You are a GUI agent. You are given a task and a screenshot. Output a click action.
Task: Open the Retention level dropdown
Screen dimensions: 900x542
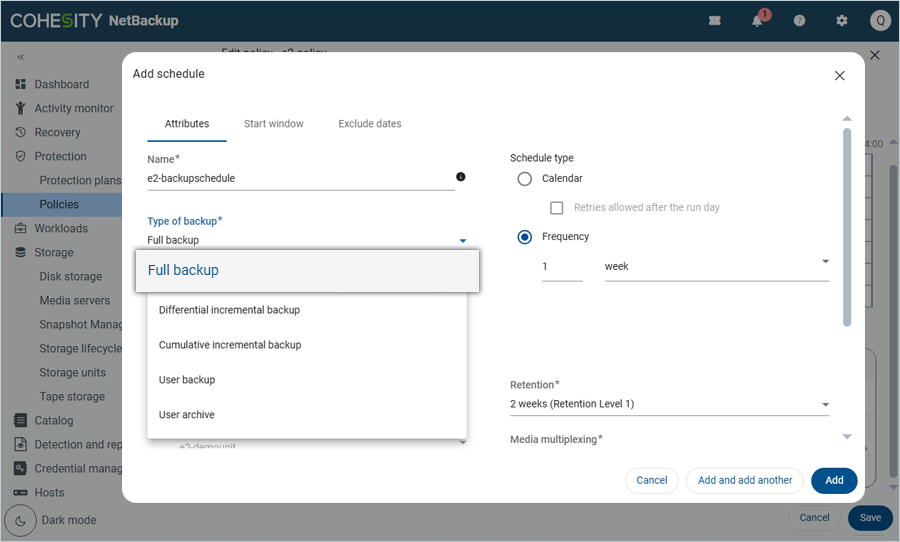click(825, 405)
